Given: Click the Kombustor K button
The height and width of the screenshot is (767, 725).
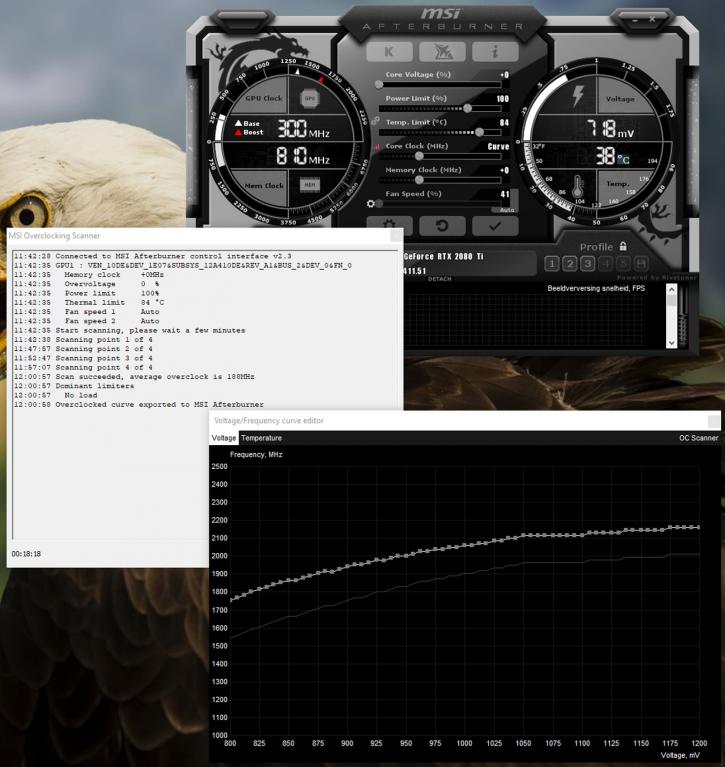Looking at the screenshot, I should click(389, 52).
